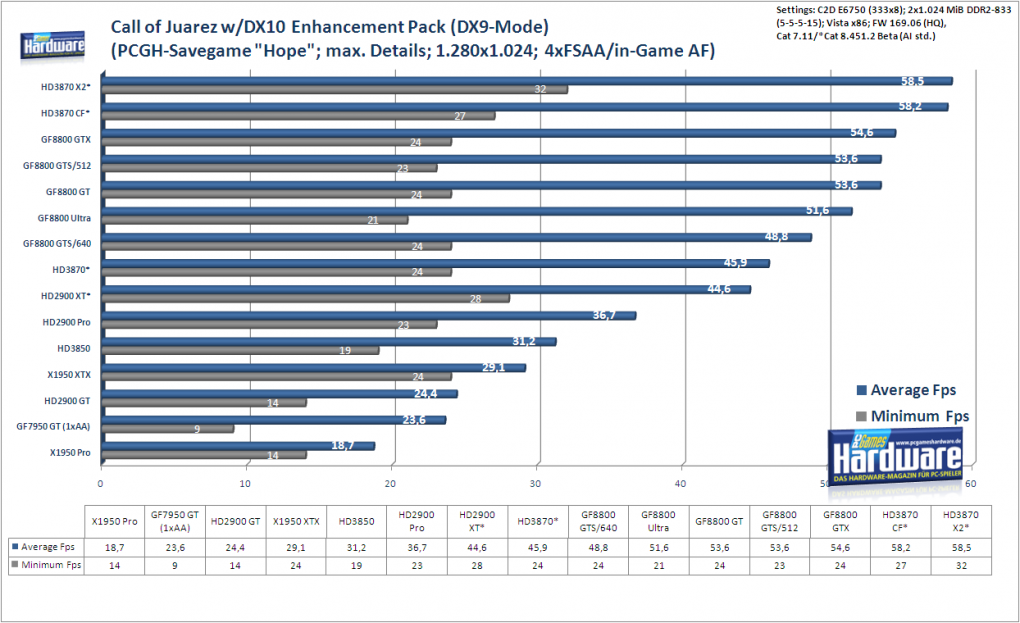This screenshot has width=1020, height=623.
Task: Click the '28' minimum value on HD2900 XT* bar
Action: click(476, 299)
